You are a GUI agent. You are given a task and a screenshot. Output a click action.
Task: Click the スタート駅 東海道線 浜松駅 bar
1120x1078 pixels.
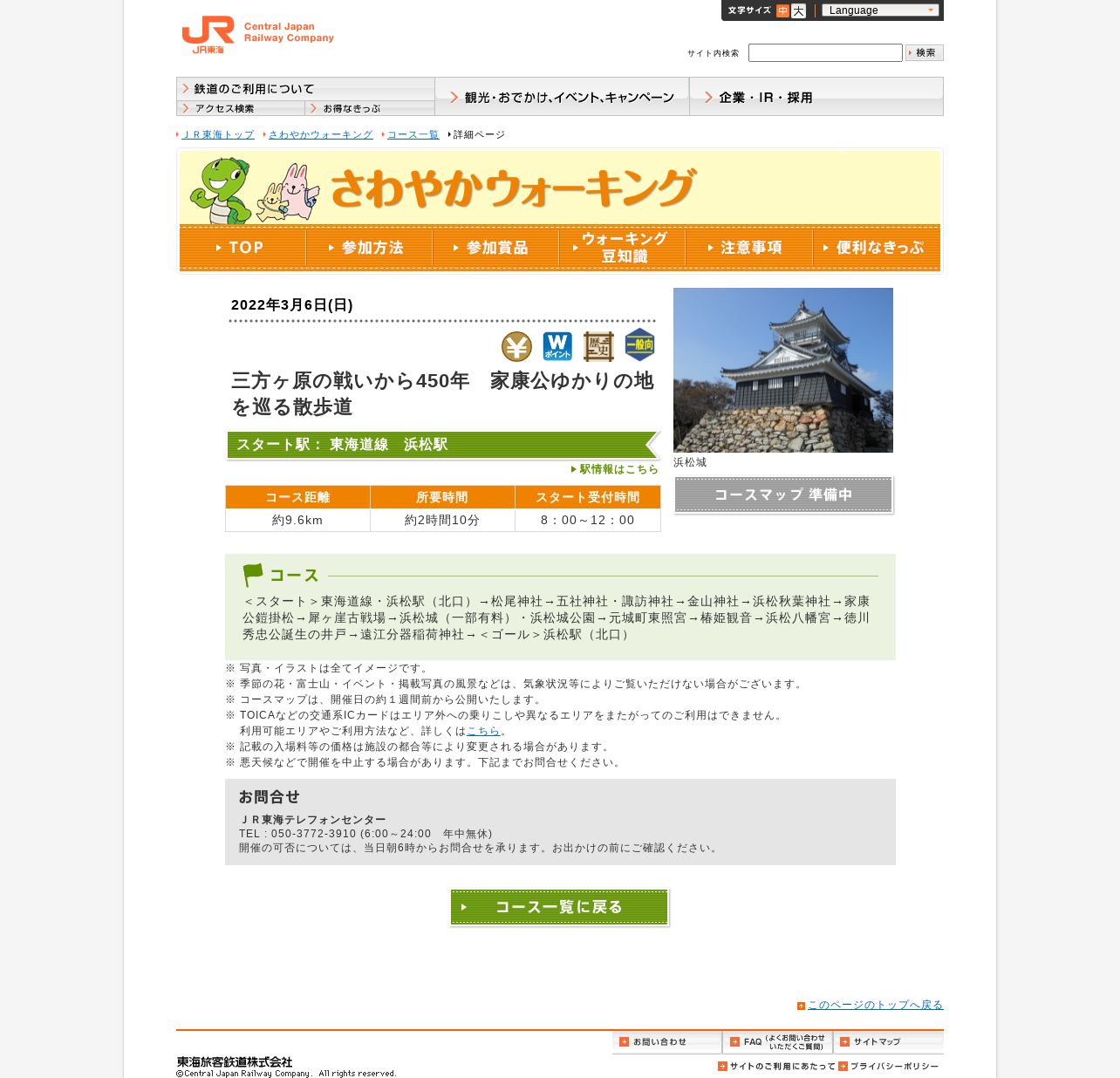pyautogui.click(x=443, y=445)
